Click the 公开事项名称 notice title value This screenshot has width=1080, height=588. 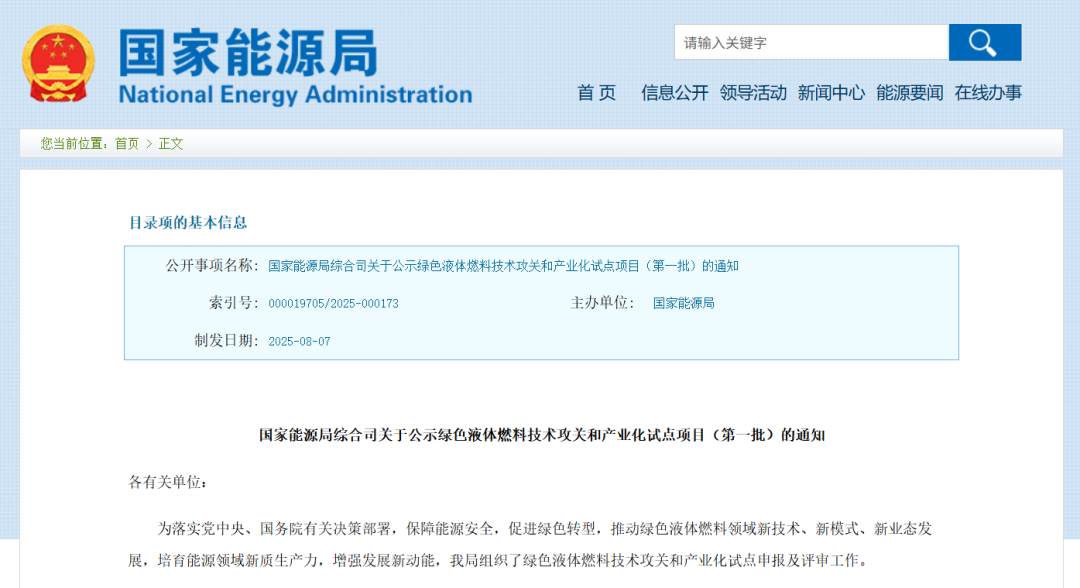click(503, 266)
